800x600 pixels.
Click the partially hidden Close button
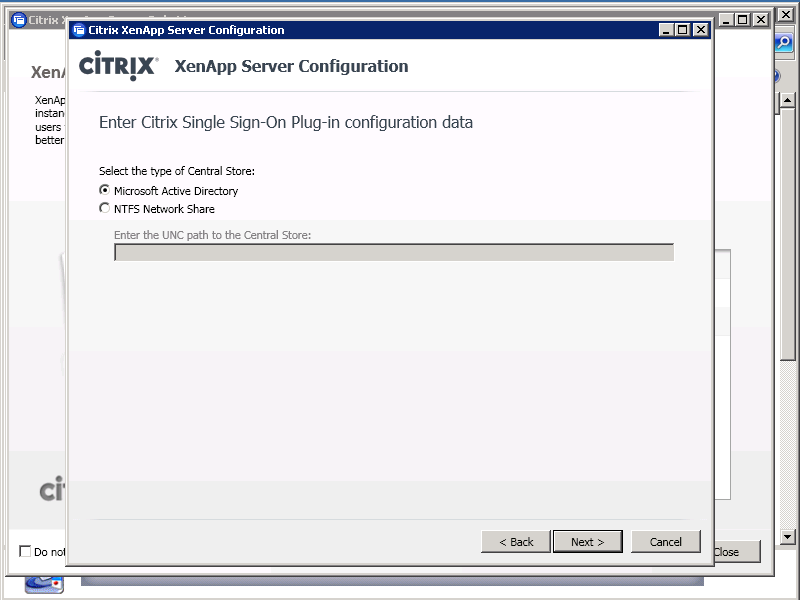pos(736,552)
